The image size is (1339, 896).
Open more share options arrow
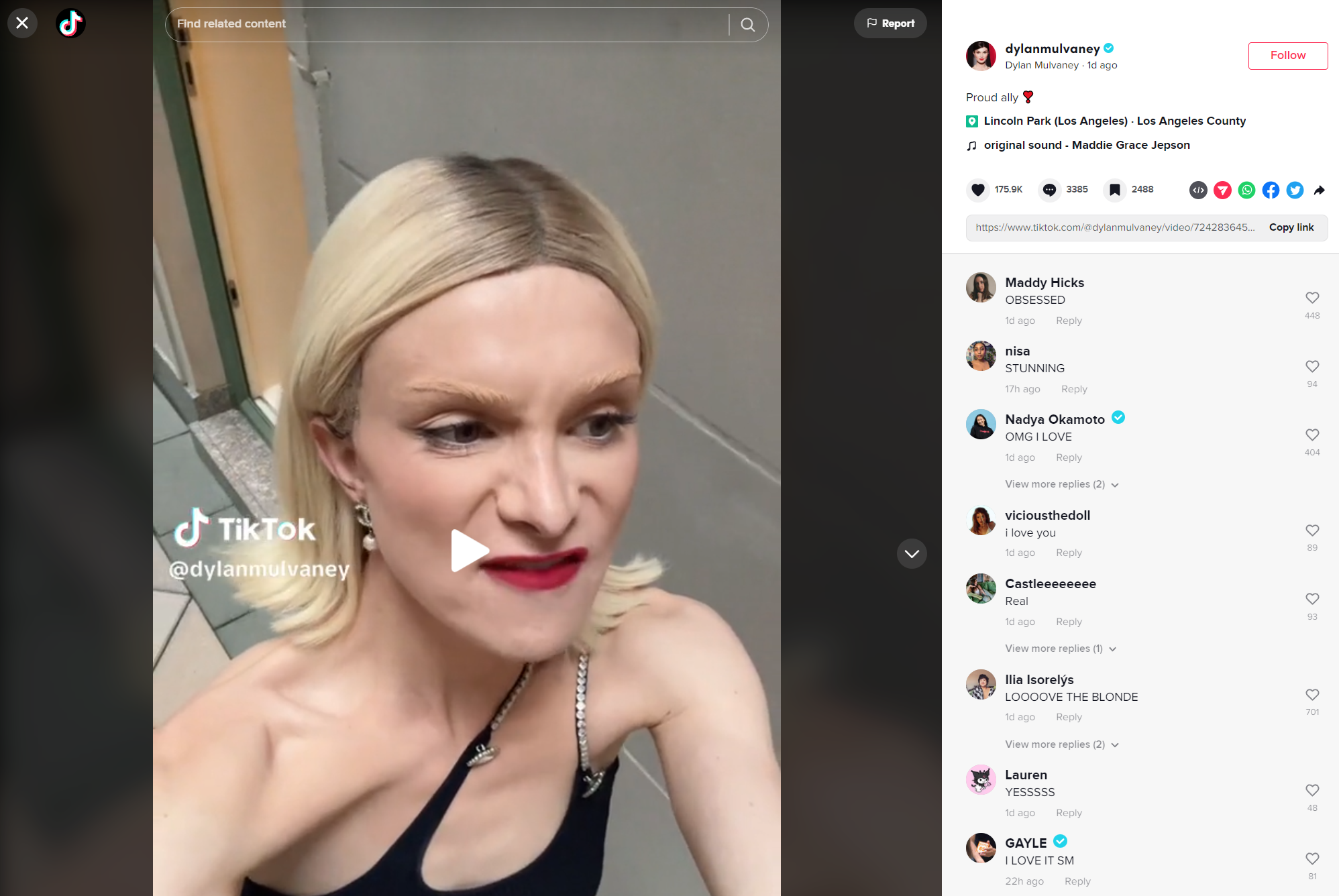point(1319,190)
